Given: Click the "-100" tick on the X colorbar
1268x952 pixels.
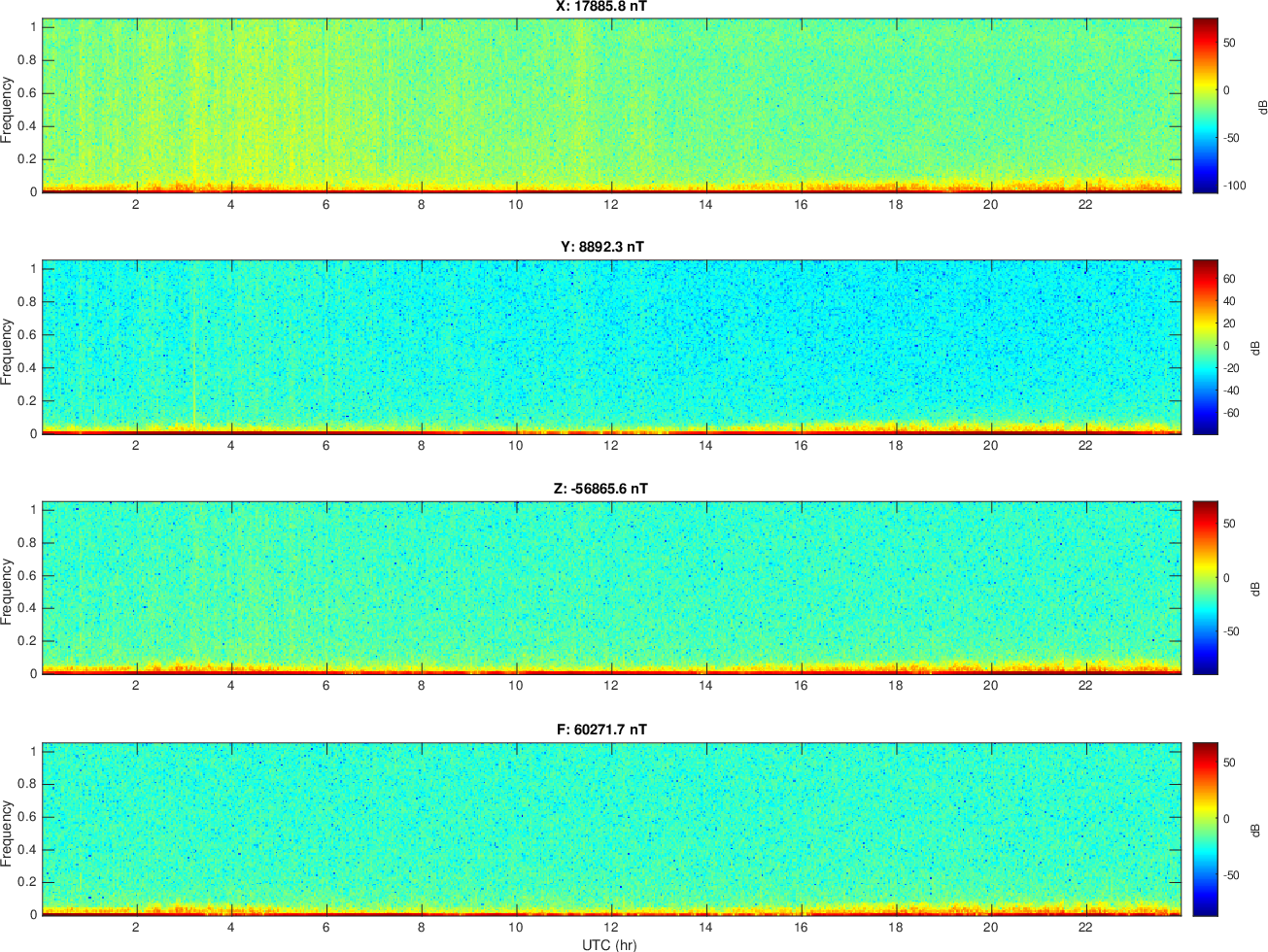Looking at the screenshot, I should 1235,185.
